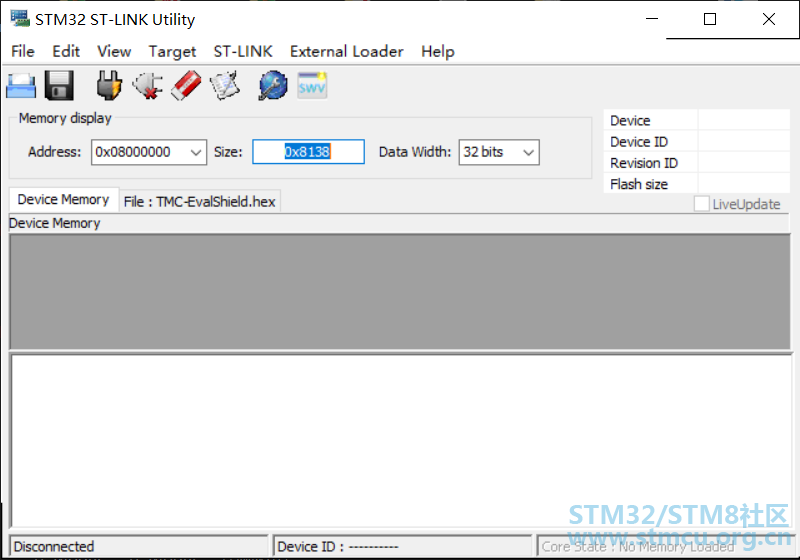Enable the LiveUpdate checkbox
This screenshot has height=560, width=800.
coord(702,204)
